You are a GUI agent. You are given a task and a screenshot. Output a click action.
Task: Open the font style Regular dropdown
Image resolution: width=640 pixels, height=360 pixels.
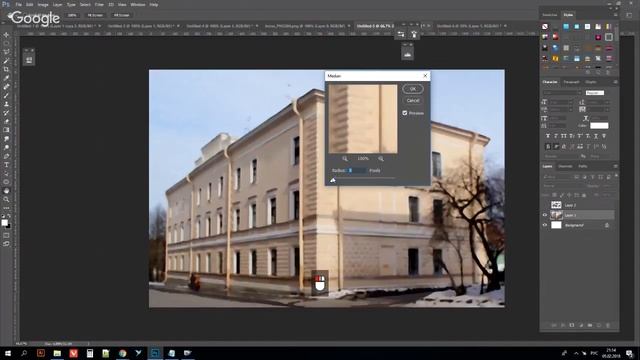(x=595, y=93)
